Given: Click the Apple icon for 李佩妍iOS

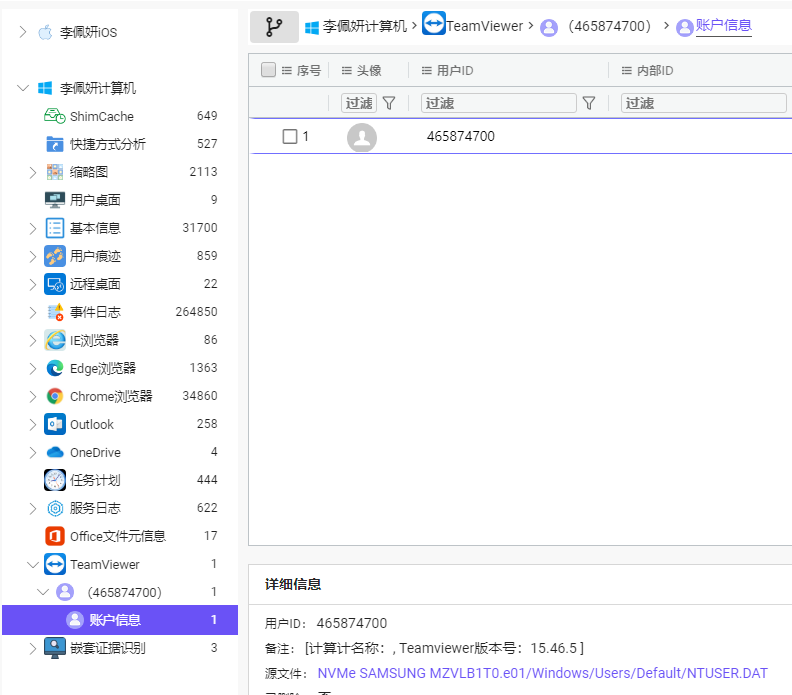Looking at the screenshot, I should click(45, 32).
